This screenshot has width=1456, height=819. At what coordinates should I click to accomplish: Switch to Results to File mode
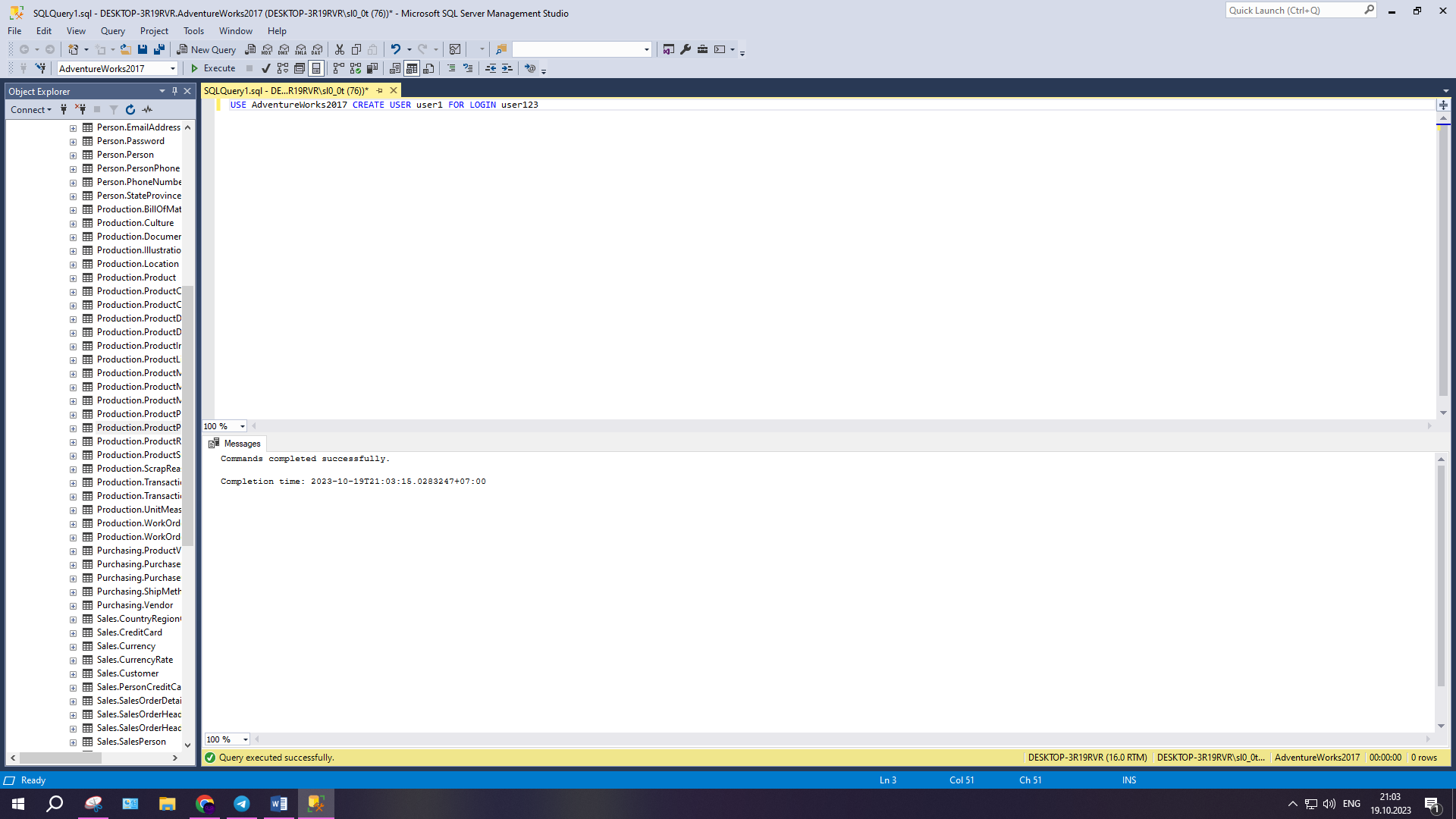click(428, 68)
